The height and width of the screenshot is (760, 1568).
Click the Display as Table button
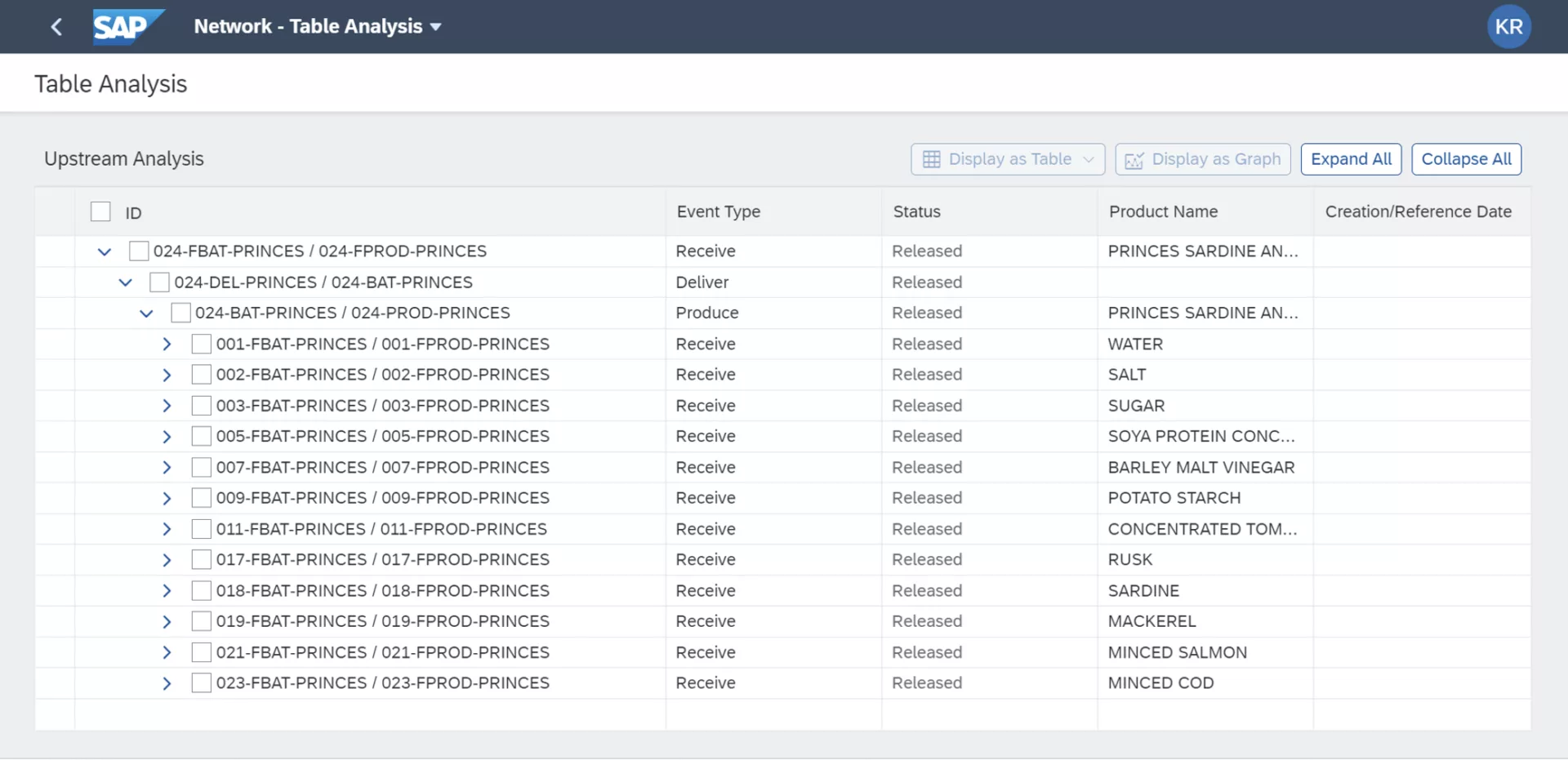point(1008,159)
